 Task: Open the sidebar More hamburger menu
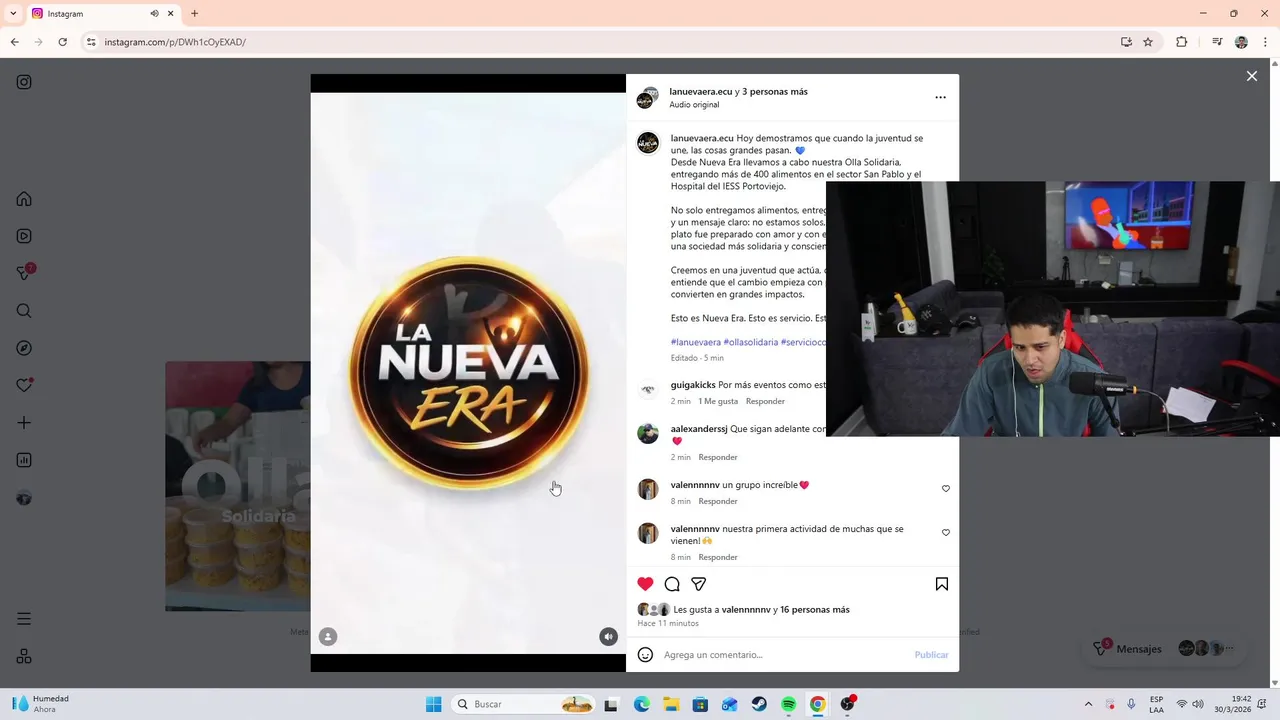point(24,619)
